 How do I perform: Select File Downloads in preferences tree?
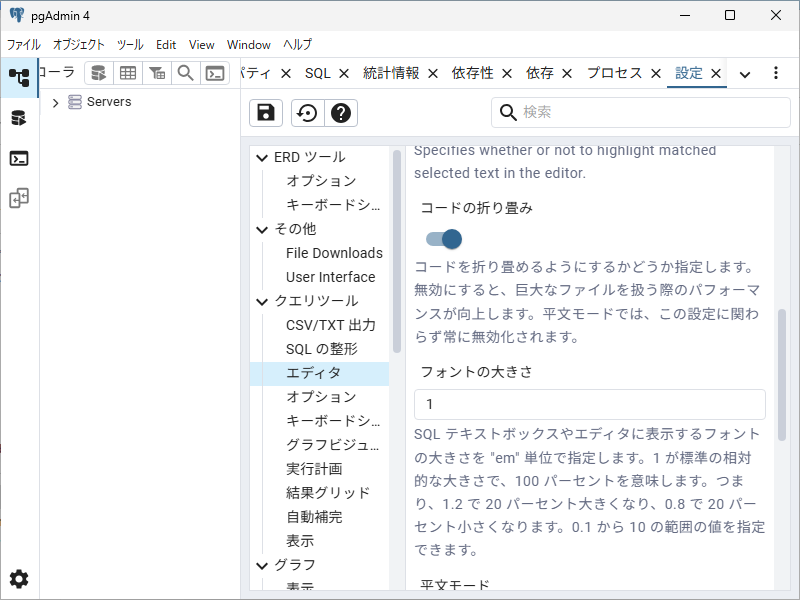pos(334,253)
